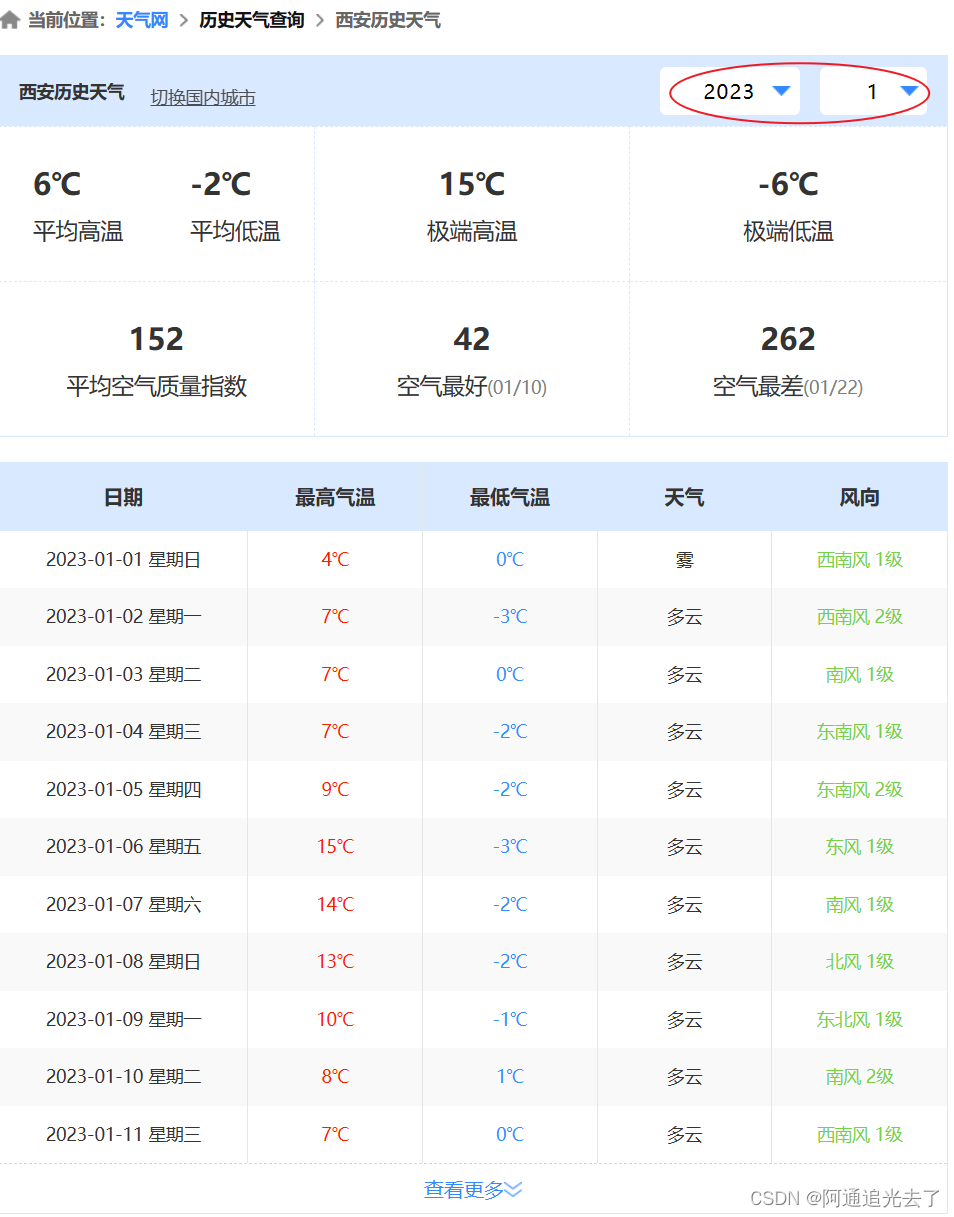Click the 日期 column header
This screenshot has height=1217, width=954.
point(123,497)
